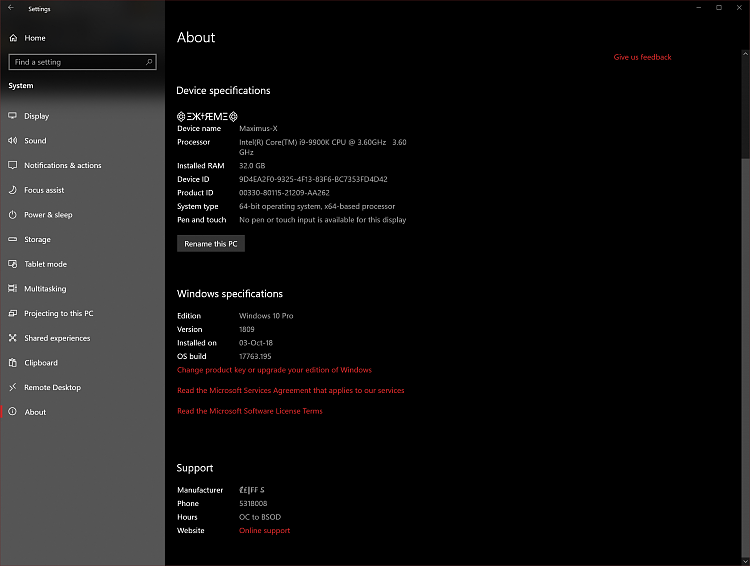Click the scrollbar down arrow
The width and height of the screenshot is (750, 566).
pyautogui.click(x=745, y=561)
